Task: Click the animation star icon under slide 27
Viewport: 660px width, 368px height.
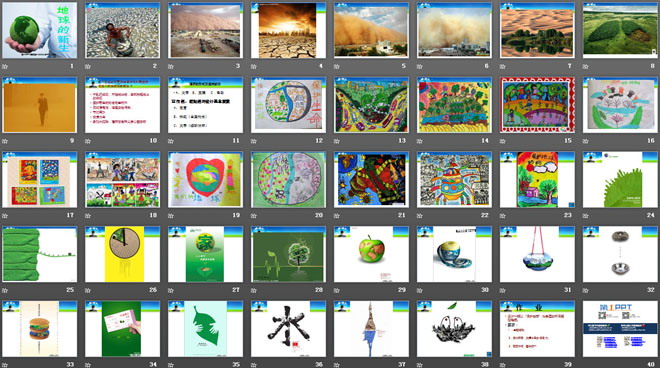Action: (171, 290)
